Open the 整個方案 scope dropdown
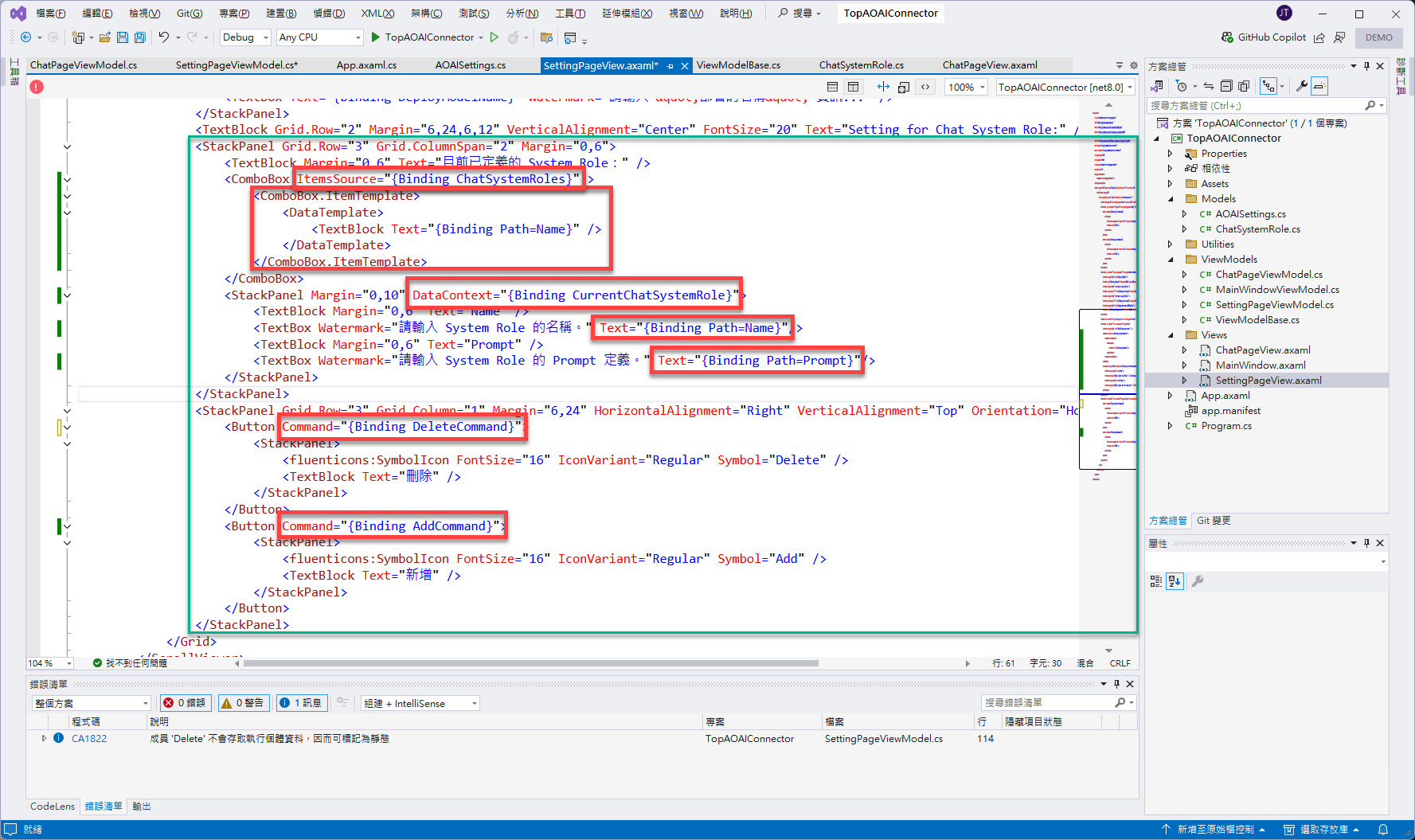Screen dimensions: 1415x840 91,703
